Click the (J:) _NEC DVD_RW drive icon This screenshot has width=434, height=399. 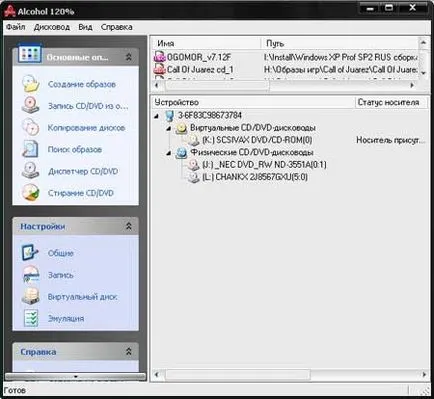pyautogui.click(x=194, y=165)
